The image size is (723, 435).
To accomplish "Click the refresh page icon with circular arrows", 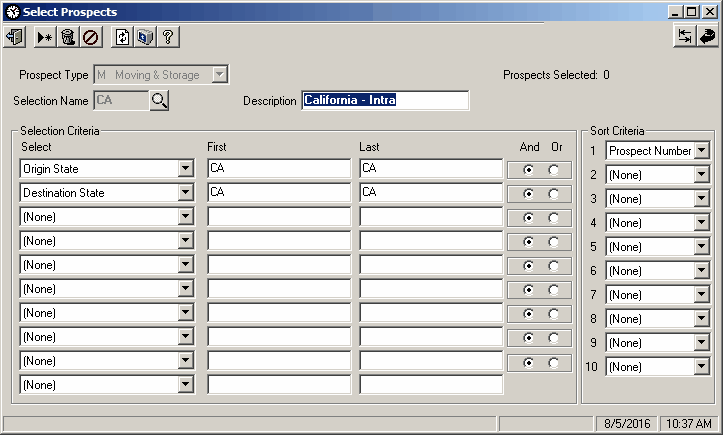I will pos(122,37).
